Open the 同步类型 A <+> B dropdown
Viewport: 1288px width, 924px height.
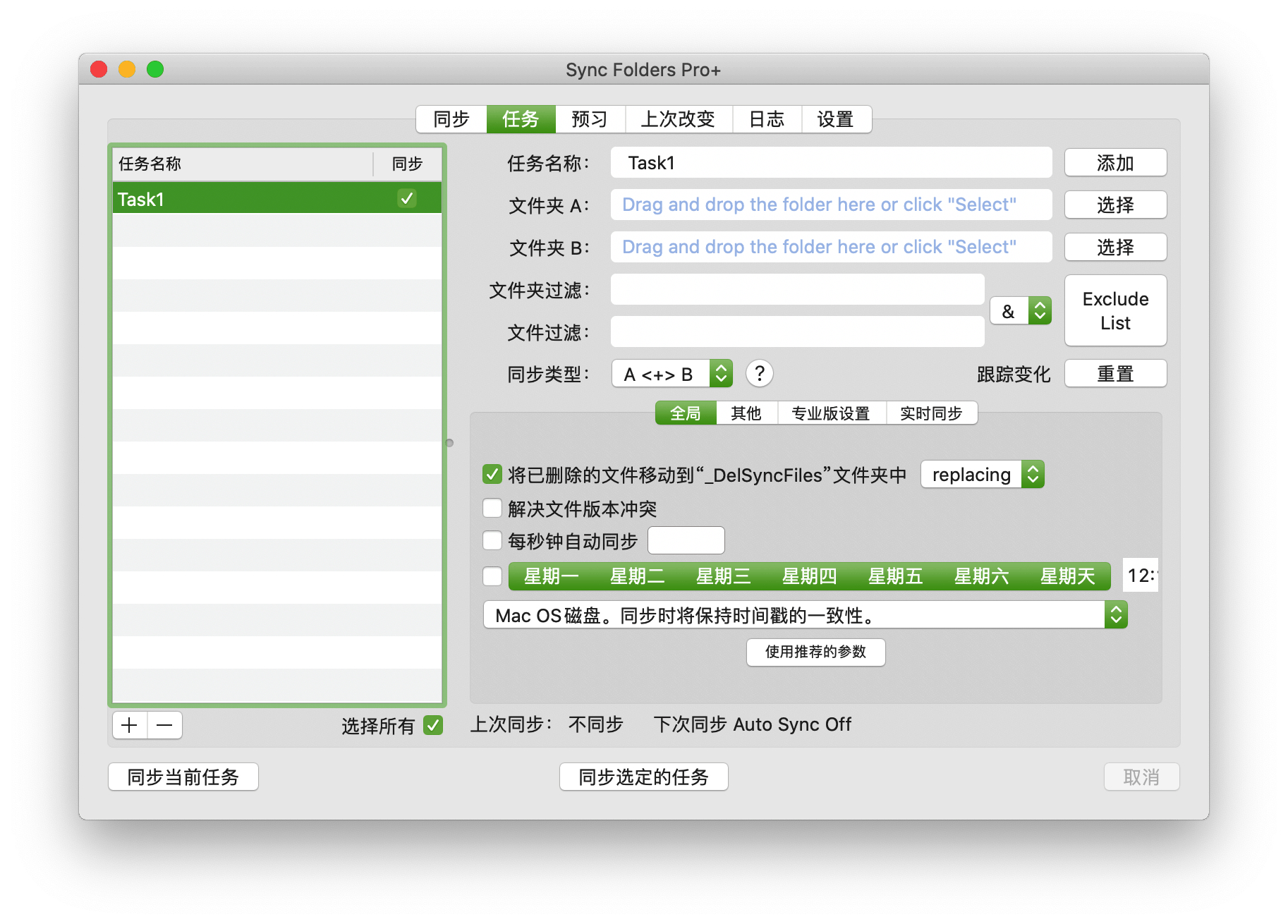click(x=672, y=374)
